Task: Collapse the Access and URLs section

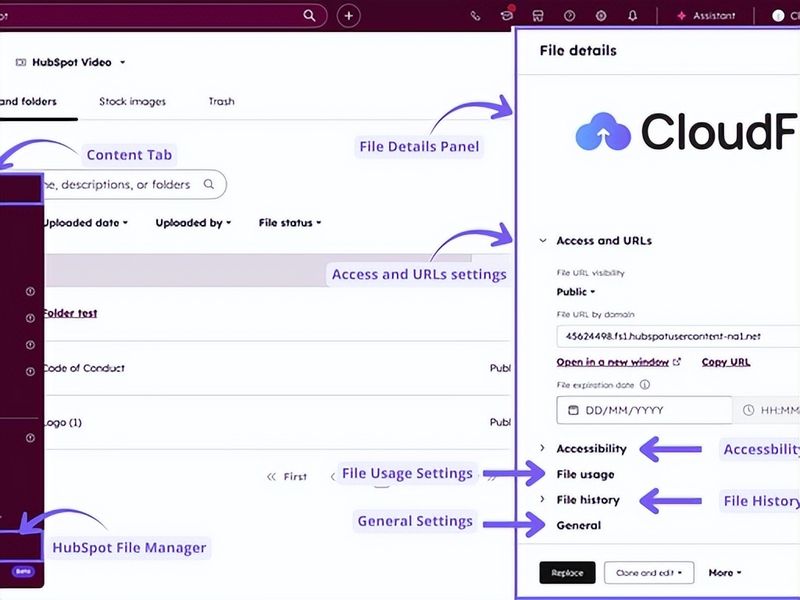Action: 543,241
